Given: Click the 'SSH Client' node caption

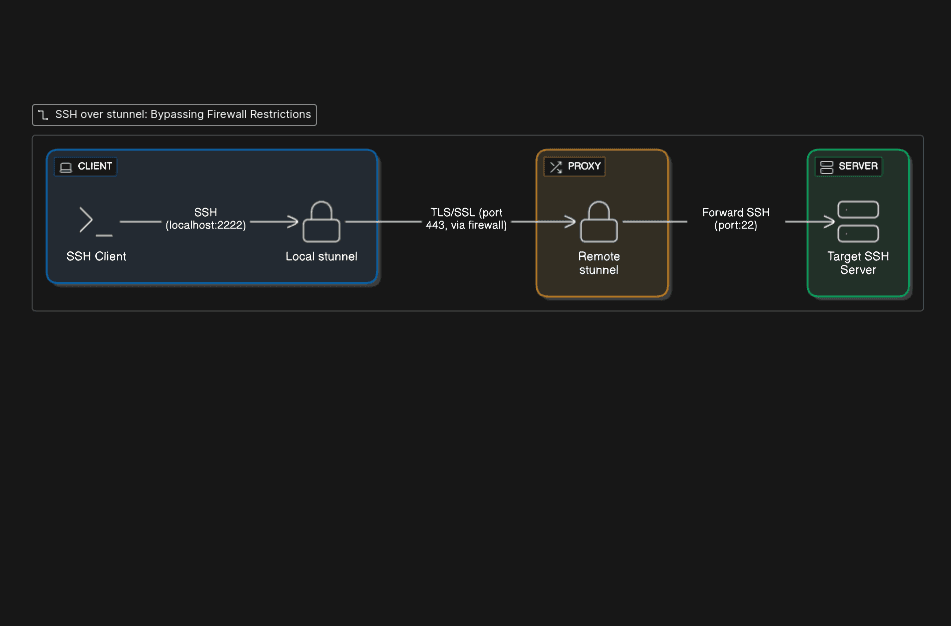Looking at the screenshot, I should (x=96, y=257).
